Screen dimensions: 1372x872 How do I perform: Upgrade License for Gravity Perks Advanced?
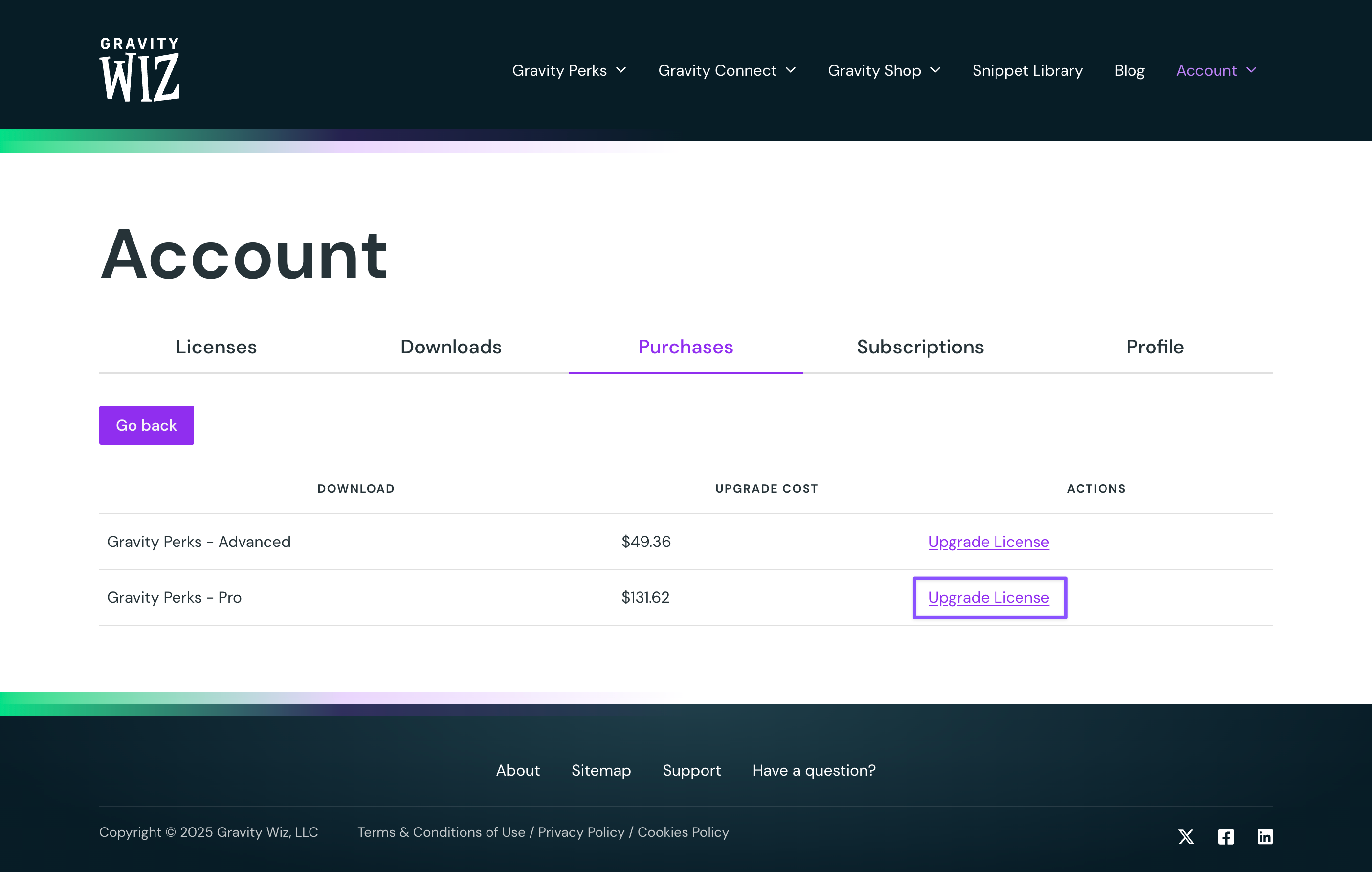(x=989, y=542)
